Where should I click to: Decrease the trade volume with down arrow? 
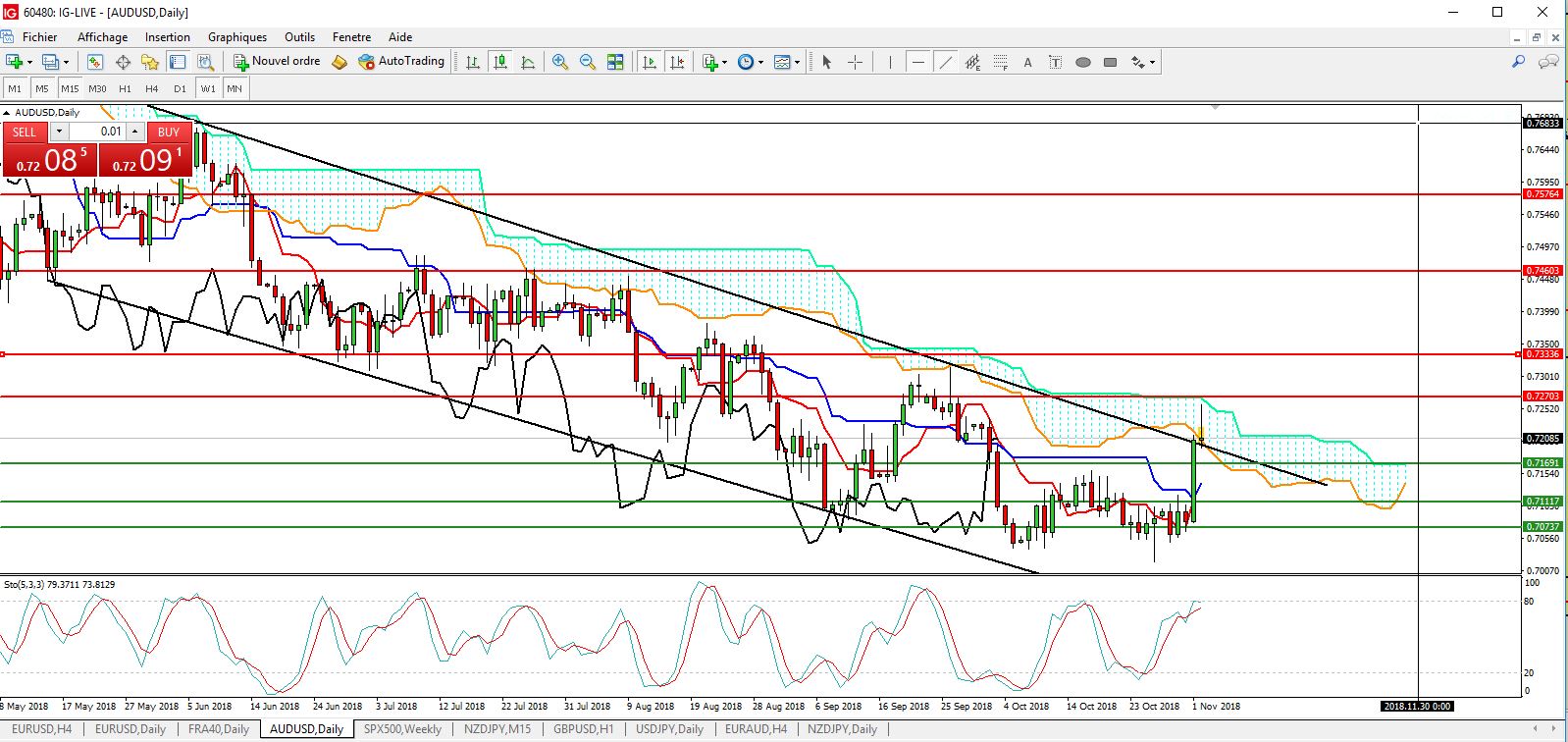59,132
